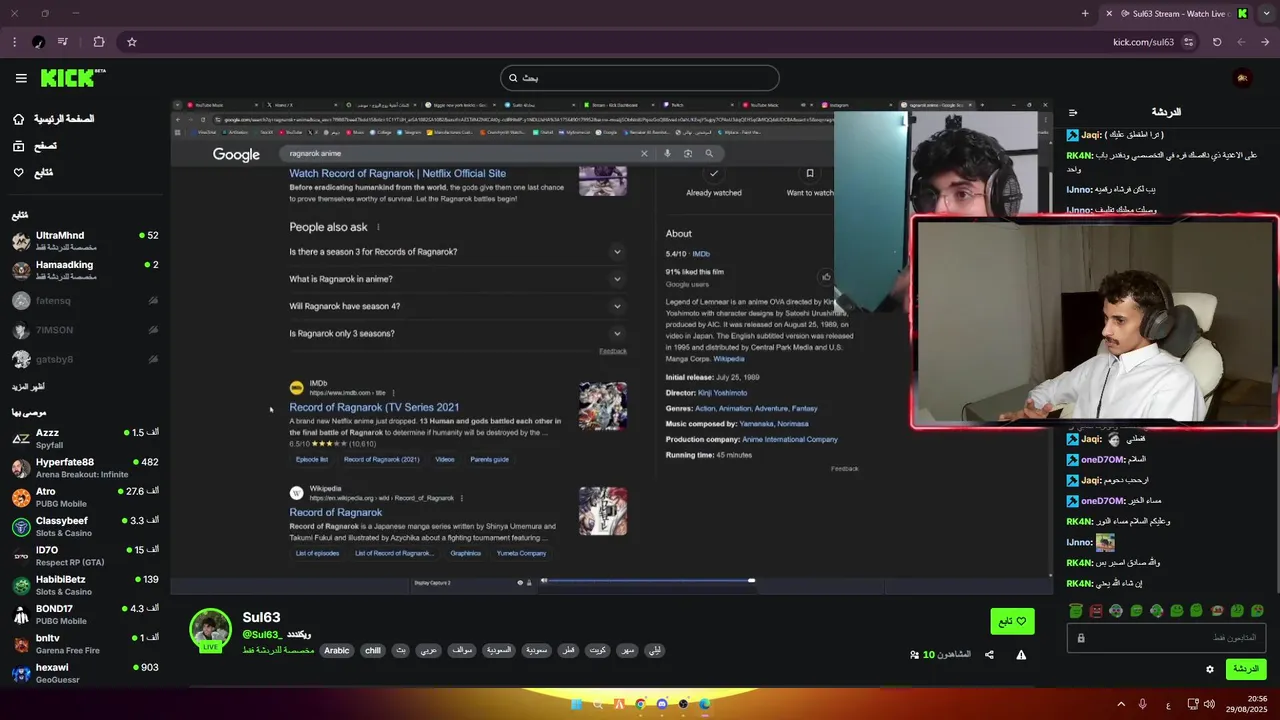Screen dimensions: 1280x720
Task: Pick the rightmost green emote in chat
Action: click(1257, 610)
